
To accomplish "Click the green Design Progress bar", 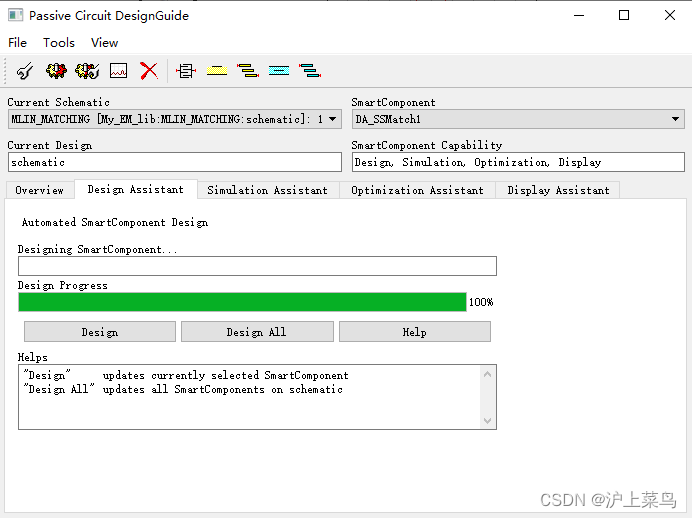I will [242, 302].
